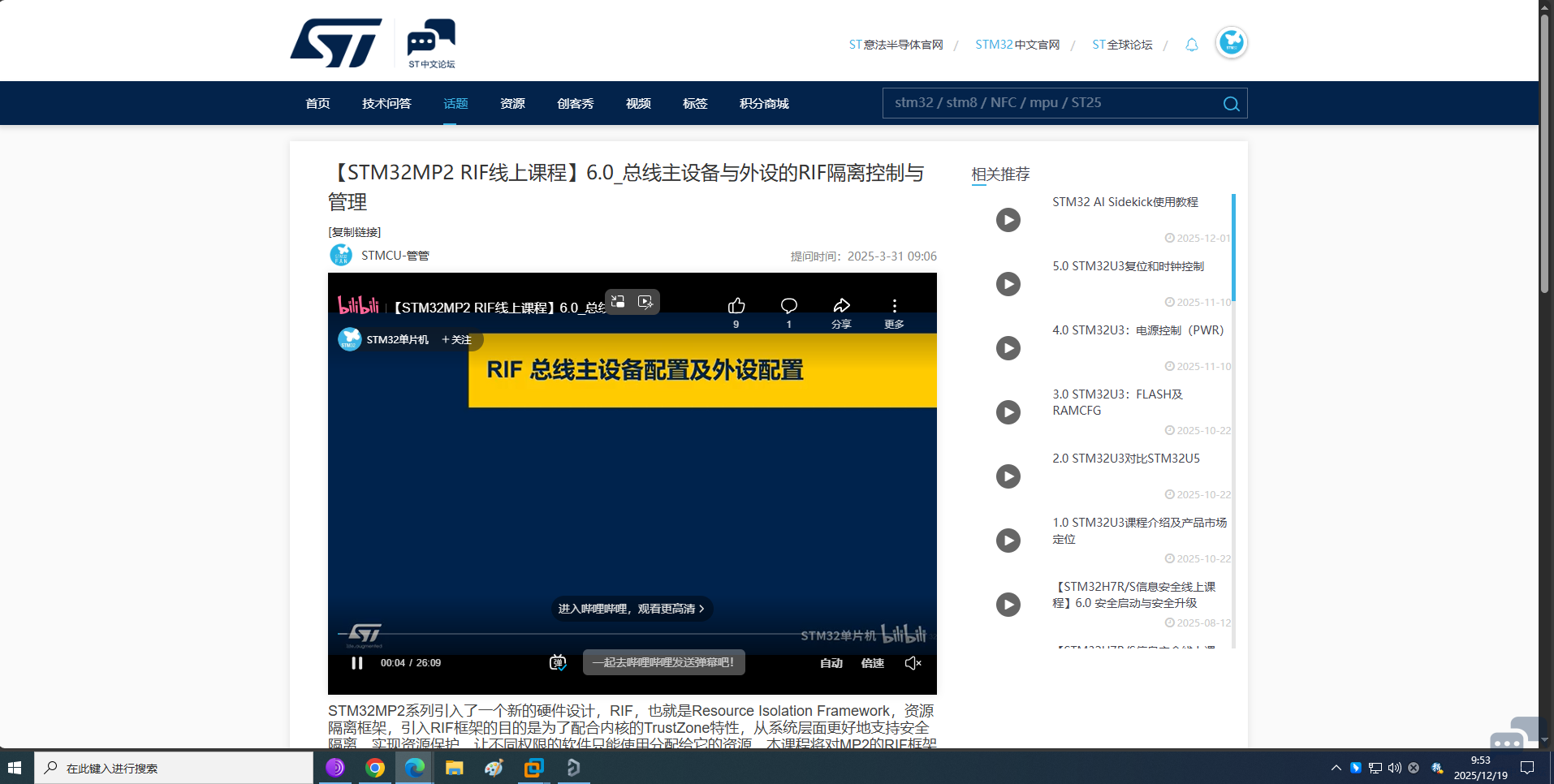Click the video title in the player header
The width and height of the screenshot is (1554, 784).
pyautogui.click(x=499, y=308)
